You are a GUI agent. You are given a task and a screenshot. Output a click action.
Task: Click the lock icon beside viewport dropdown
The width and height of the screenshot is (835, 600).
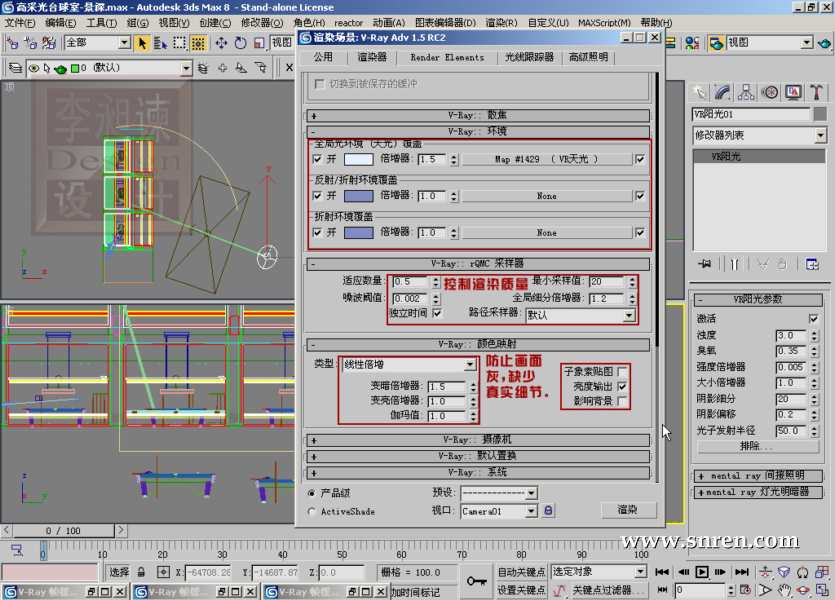(x=548, y=511)
